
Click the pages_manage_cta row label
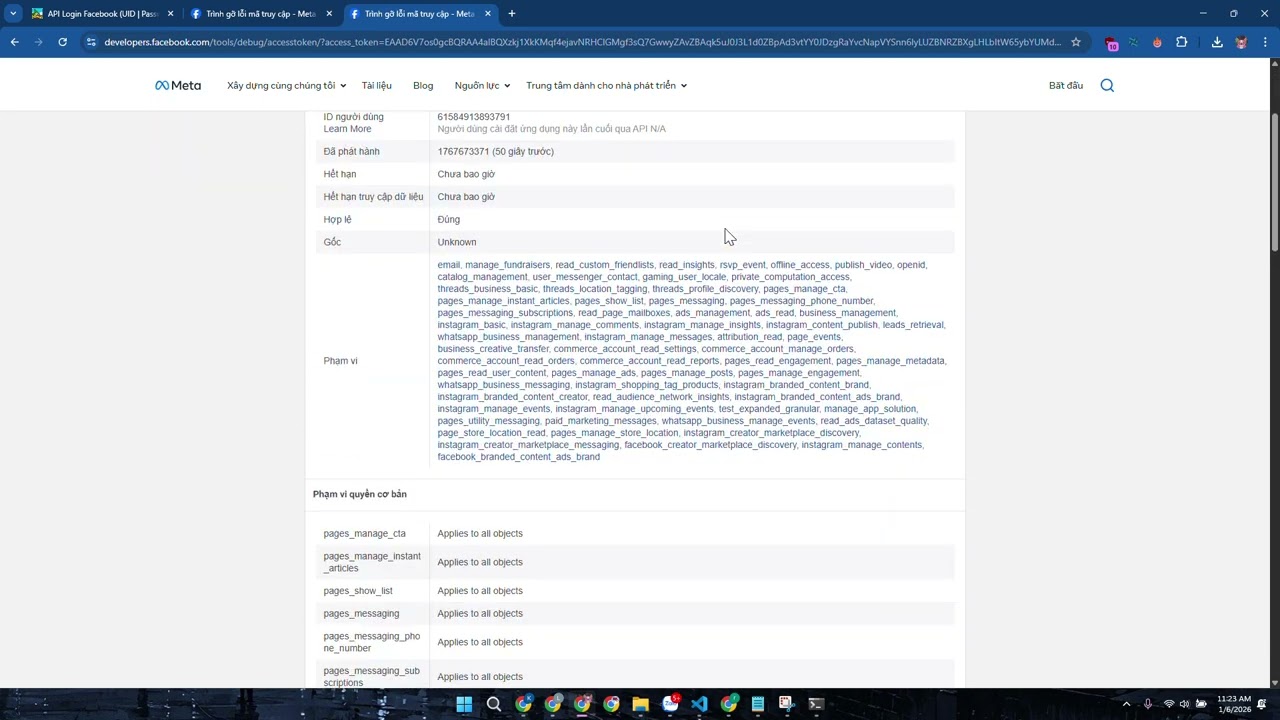pos(364,534)
